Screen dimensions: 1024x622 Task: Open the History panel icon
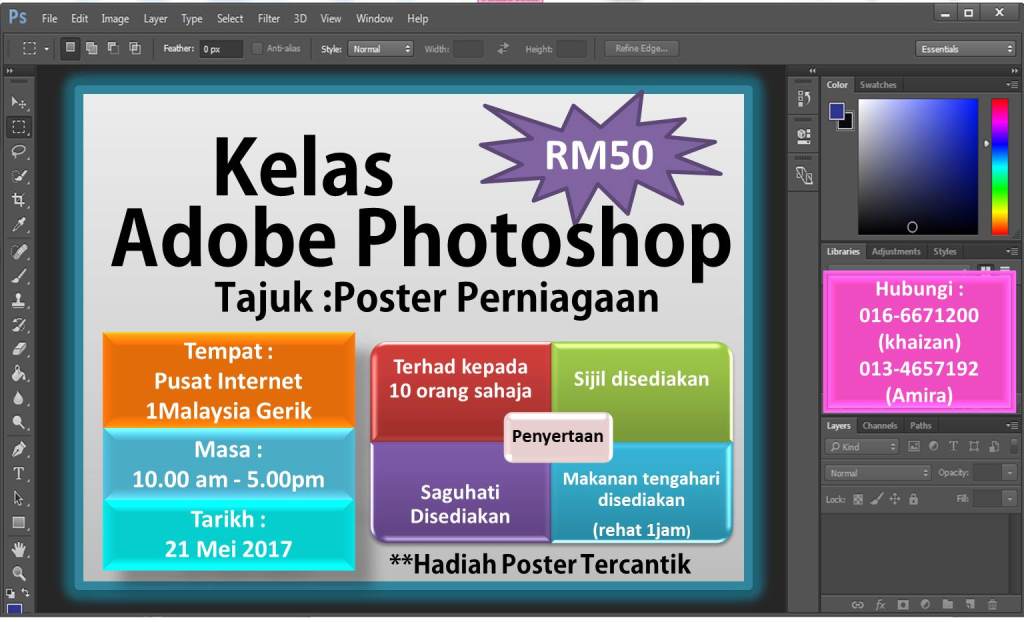pos(803,98)
